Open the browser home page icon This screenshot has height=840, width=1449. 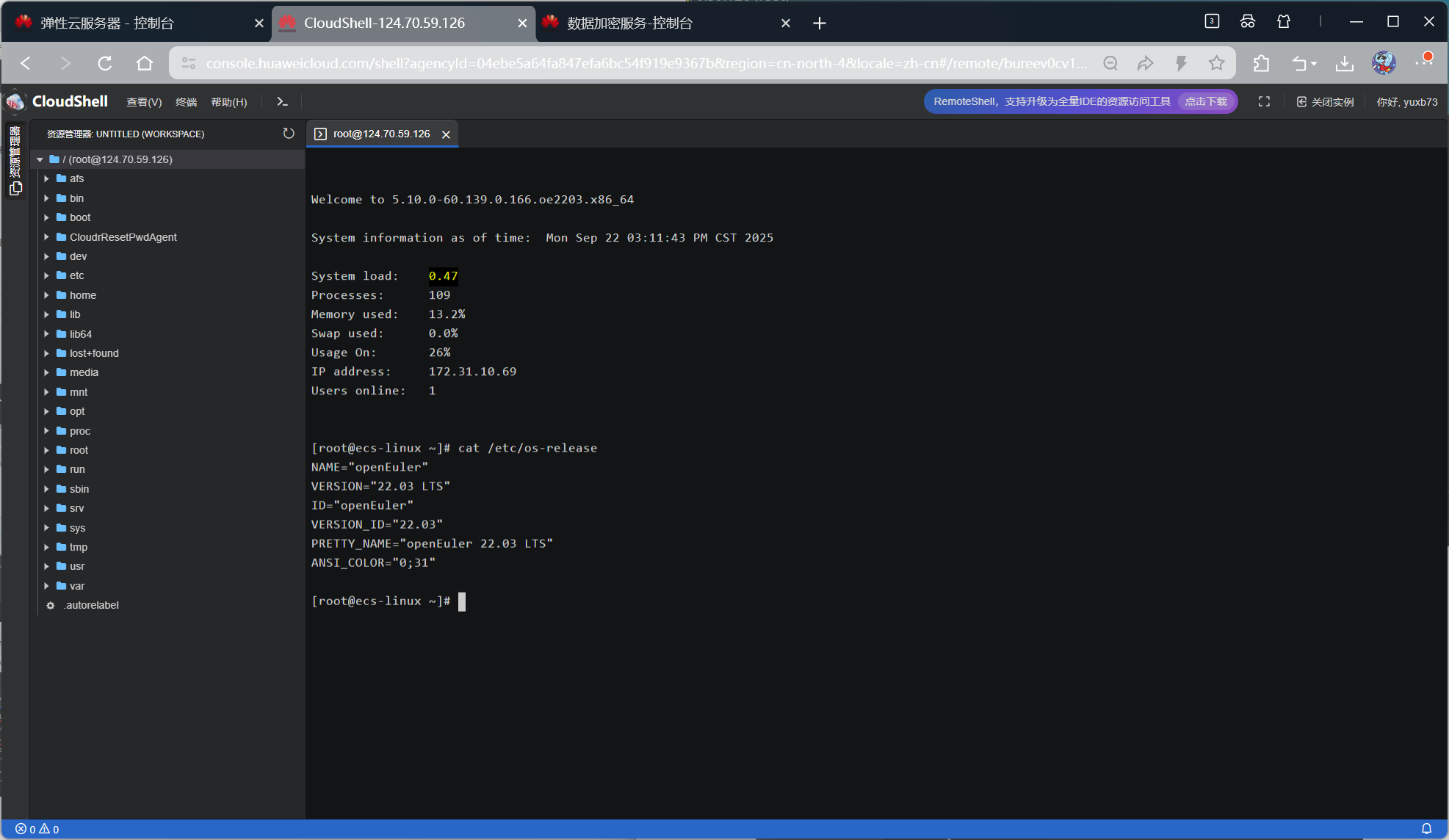pyautogui.click(x=145, y=63)
